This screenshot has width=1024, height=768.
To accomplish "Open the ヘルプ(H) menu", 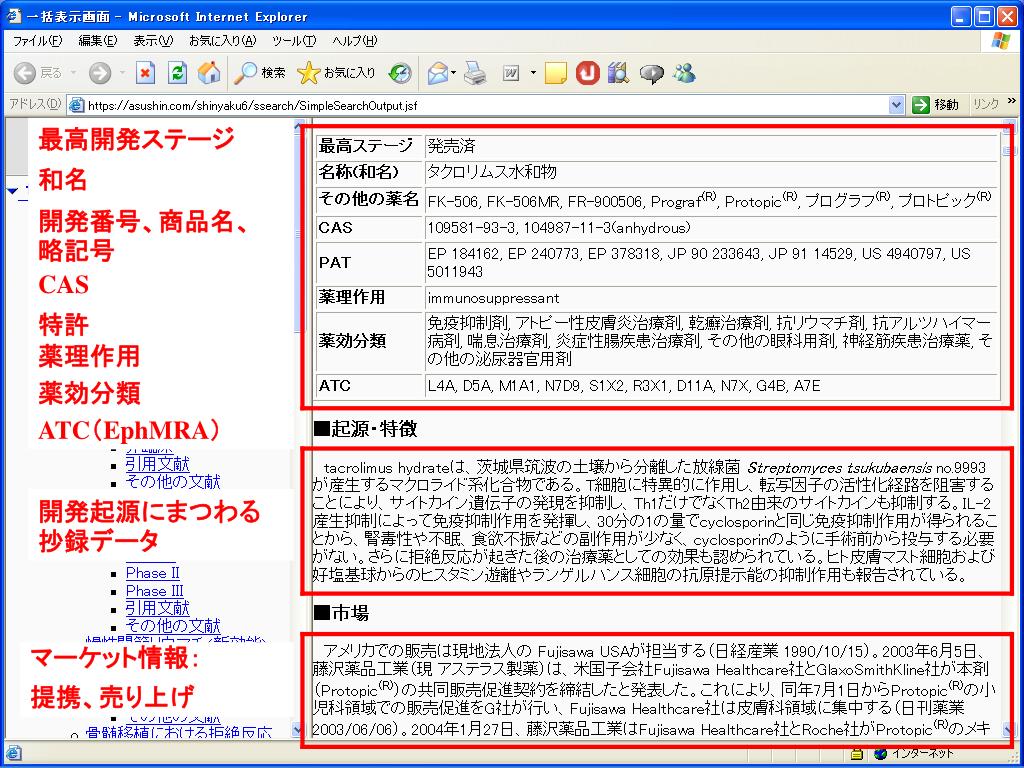I will click(355, 41).
